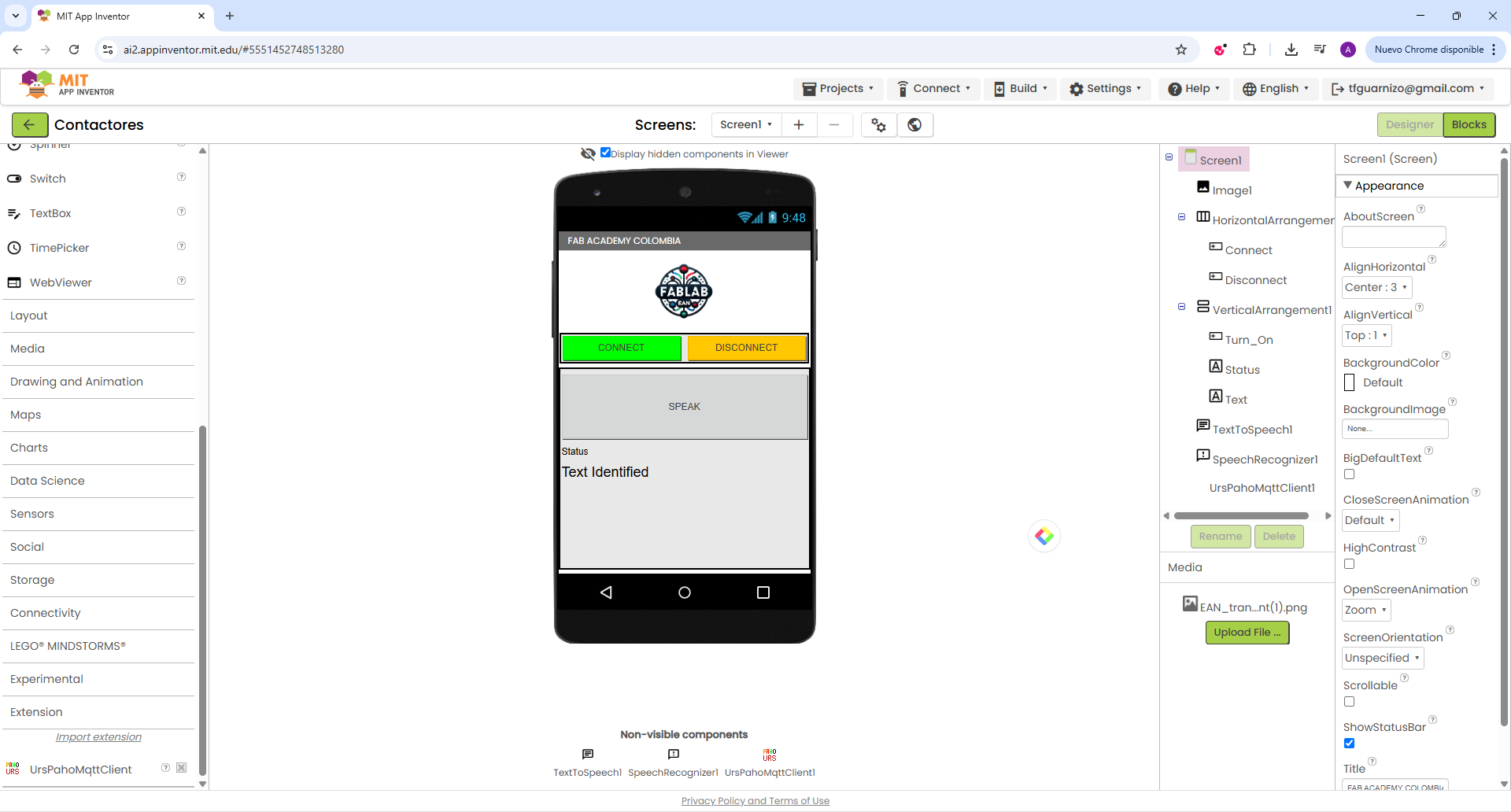Viewport: 1511px width, 812px height.
Task: Open project properties gear icon
Action: (878, 124)
